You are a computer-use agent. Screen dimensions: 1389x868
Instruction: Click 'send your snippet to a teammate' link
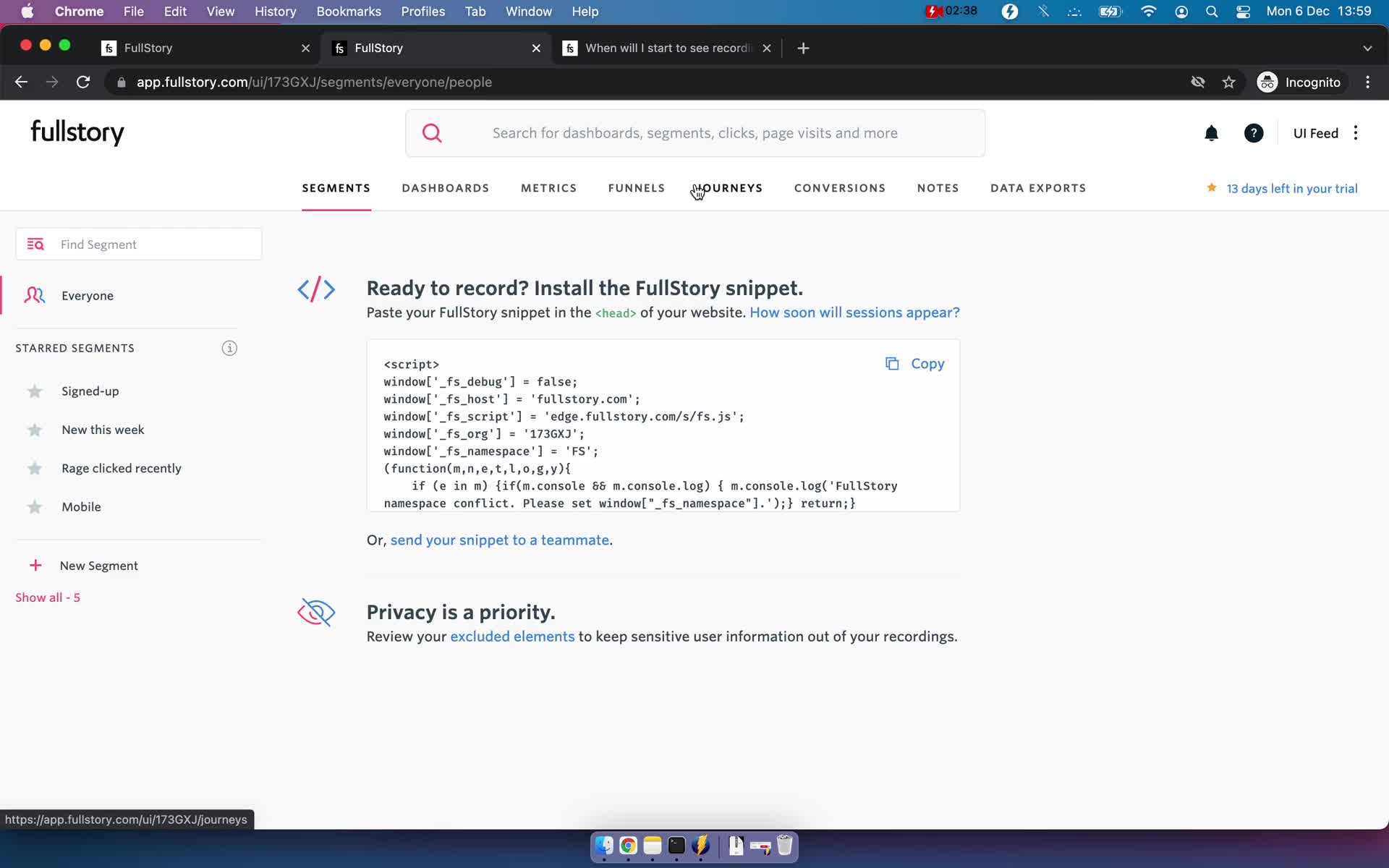(500, 540)
